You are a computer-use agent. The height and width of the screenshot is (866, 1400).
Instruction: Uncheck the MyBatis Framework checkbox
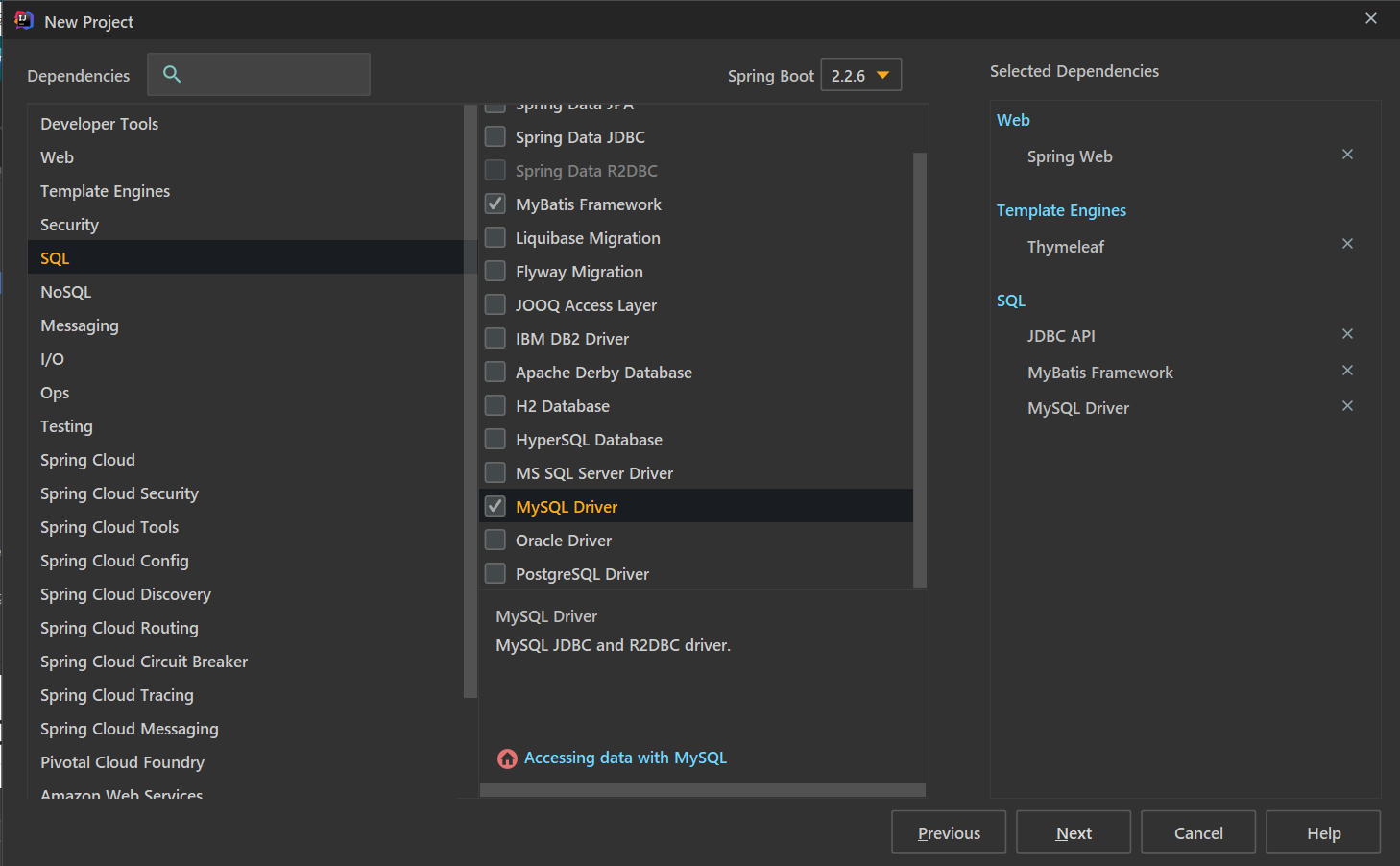click(x=495, y=204)
